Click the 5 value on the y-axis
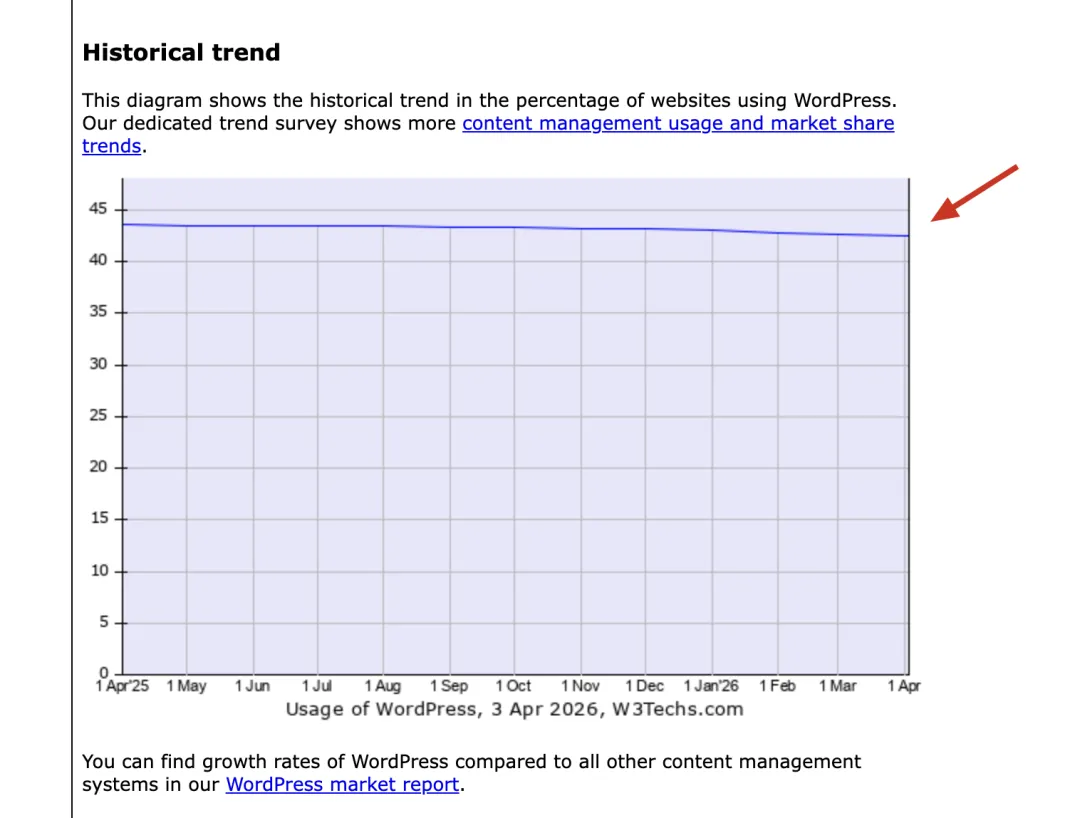This screenshot has height=818, width=1080. pos(104,622)
